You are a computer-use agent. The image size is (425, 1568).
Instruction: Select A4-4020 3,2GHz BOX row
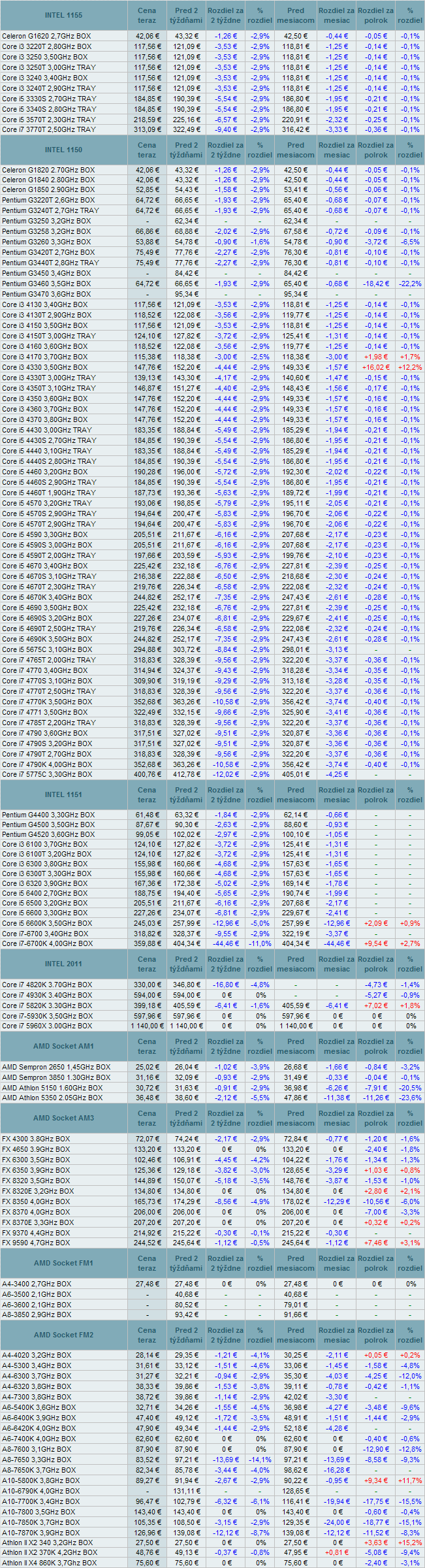(212, 1355)
